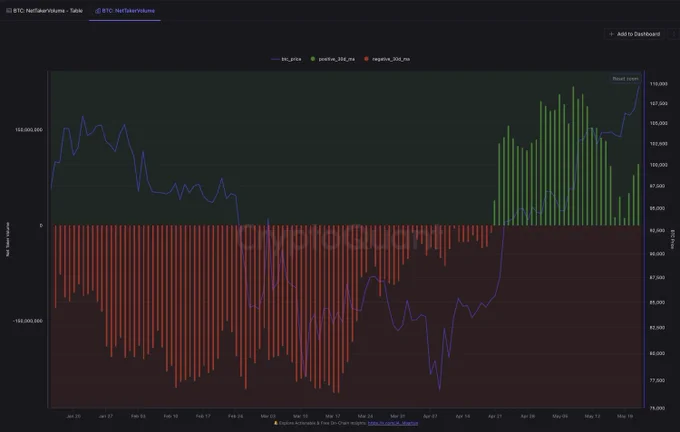Click the Feb 17 date label
This screenshot has height=432, width=680.
pyautogui.click(x=203, y=416)
